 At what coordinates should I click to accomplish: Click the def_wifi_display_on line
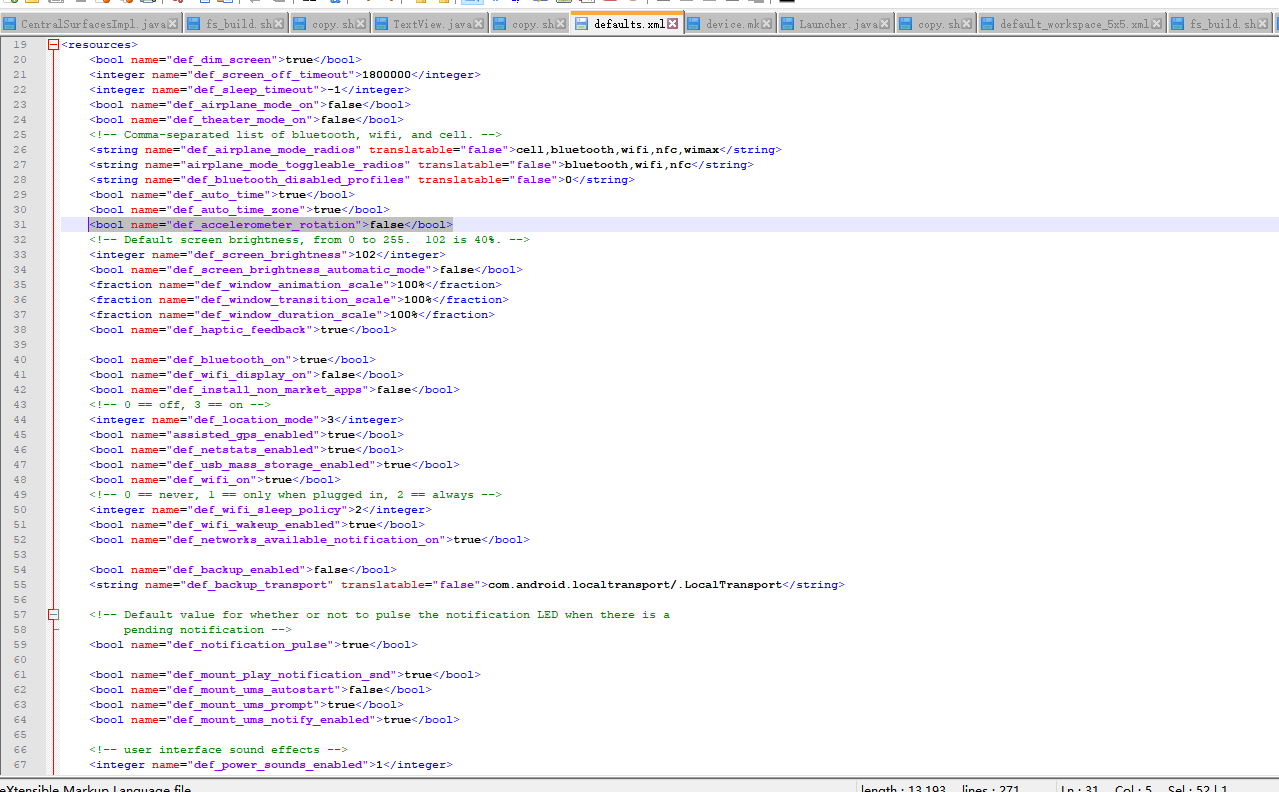point(246,375)
